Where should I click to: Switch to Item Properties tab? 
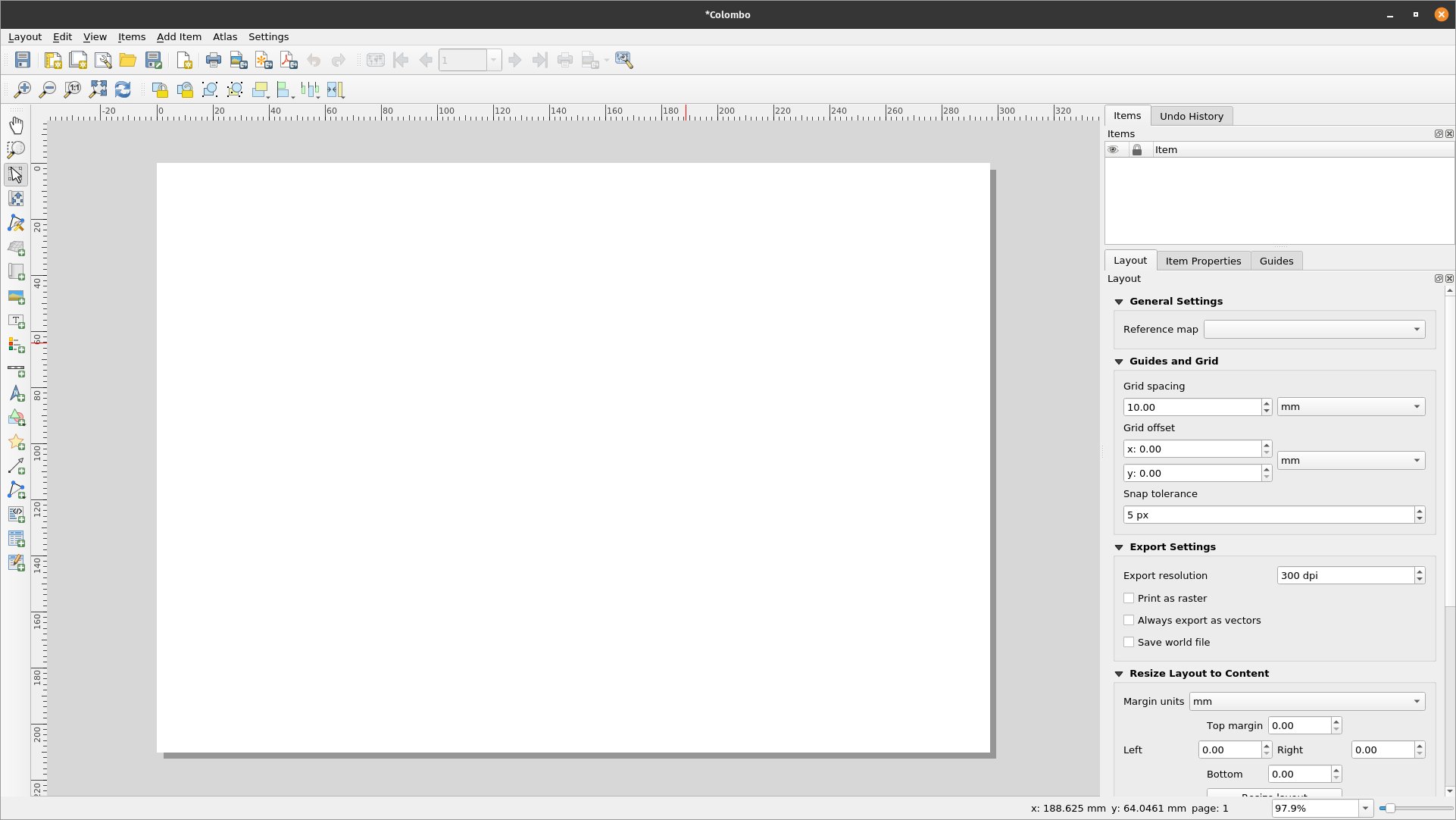pos(1203,260)
